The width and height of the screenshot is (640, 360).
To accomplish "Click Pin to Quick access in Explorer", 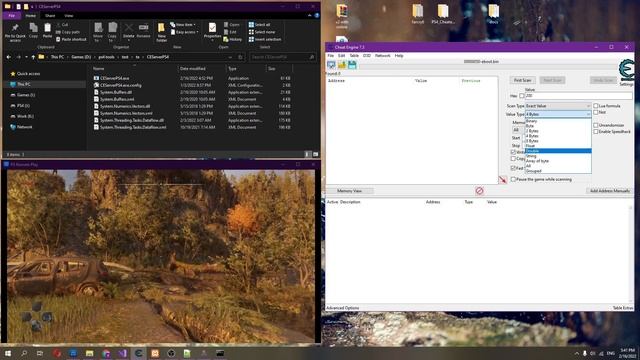I will tap(15, 32).
